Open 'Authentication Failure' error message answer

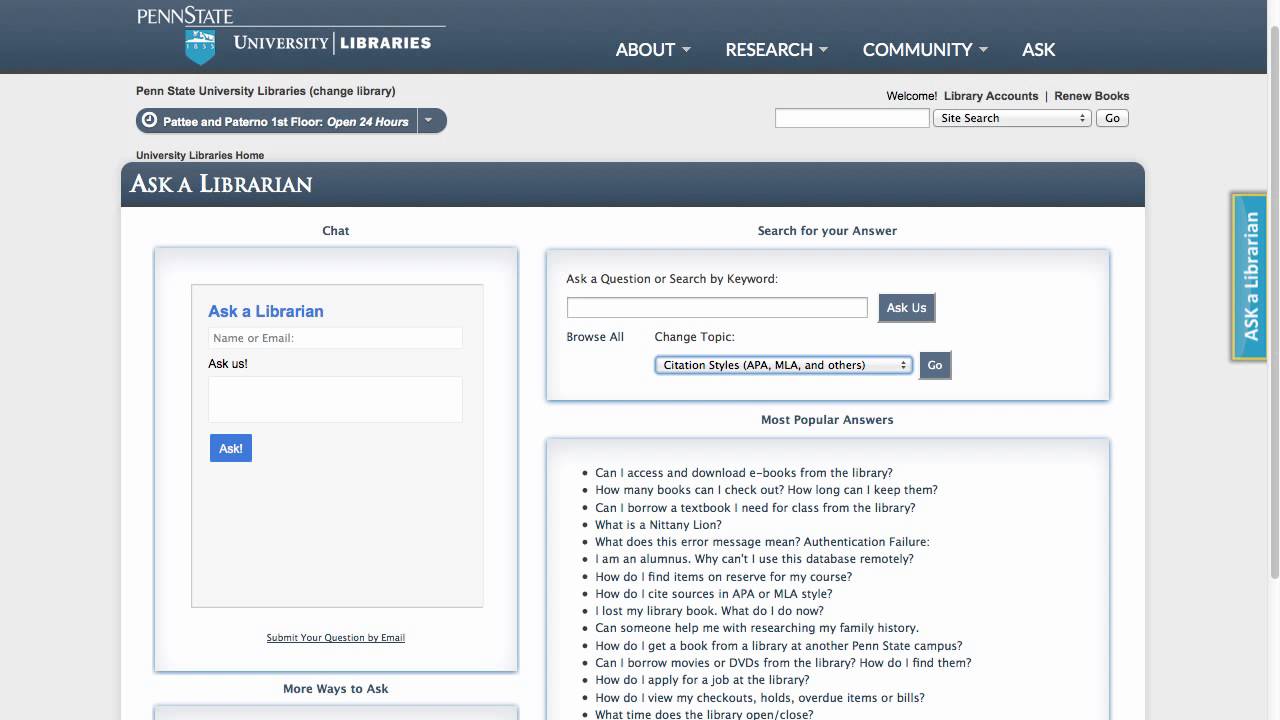pyautogui.click(x=762, y=542)
